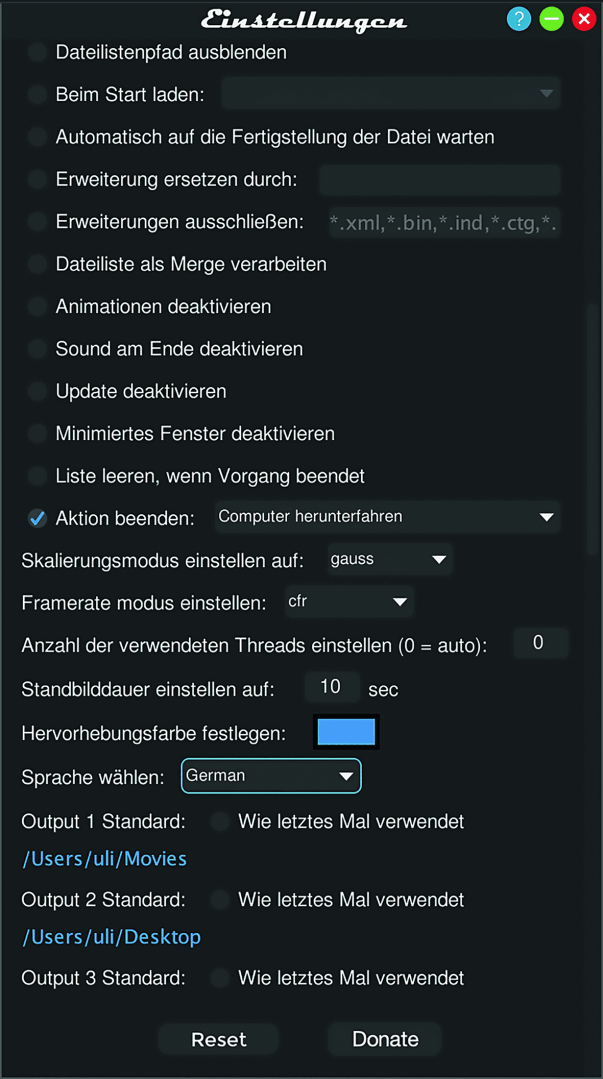Image resolution: width=603 pixels, height=1079 pixels.
Task: Uncheck the "Aktion beenden" checkbox
Action: click(x=37, y=518)
